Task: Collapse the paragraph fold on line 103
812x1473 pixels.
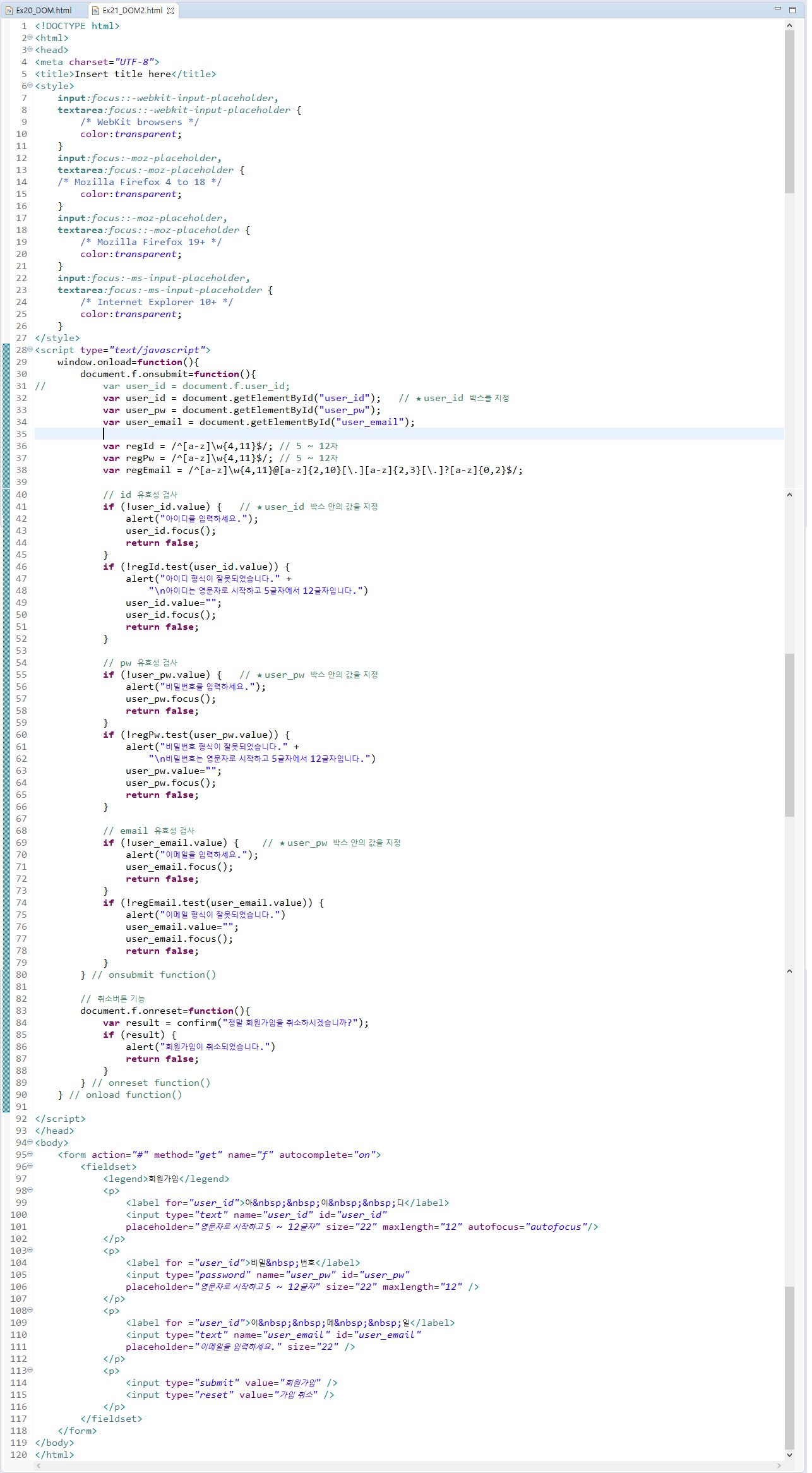Action: point(30,1250)
